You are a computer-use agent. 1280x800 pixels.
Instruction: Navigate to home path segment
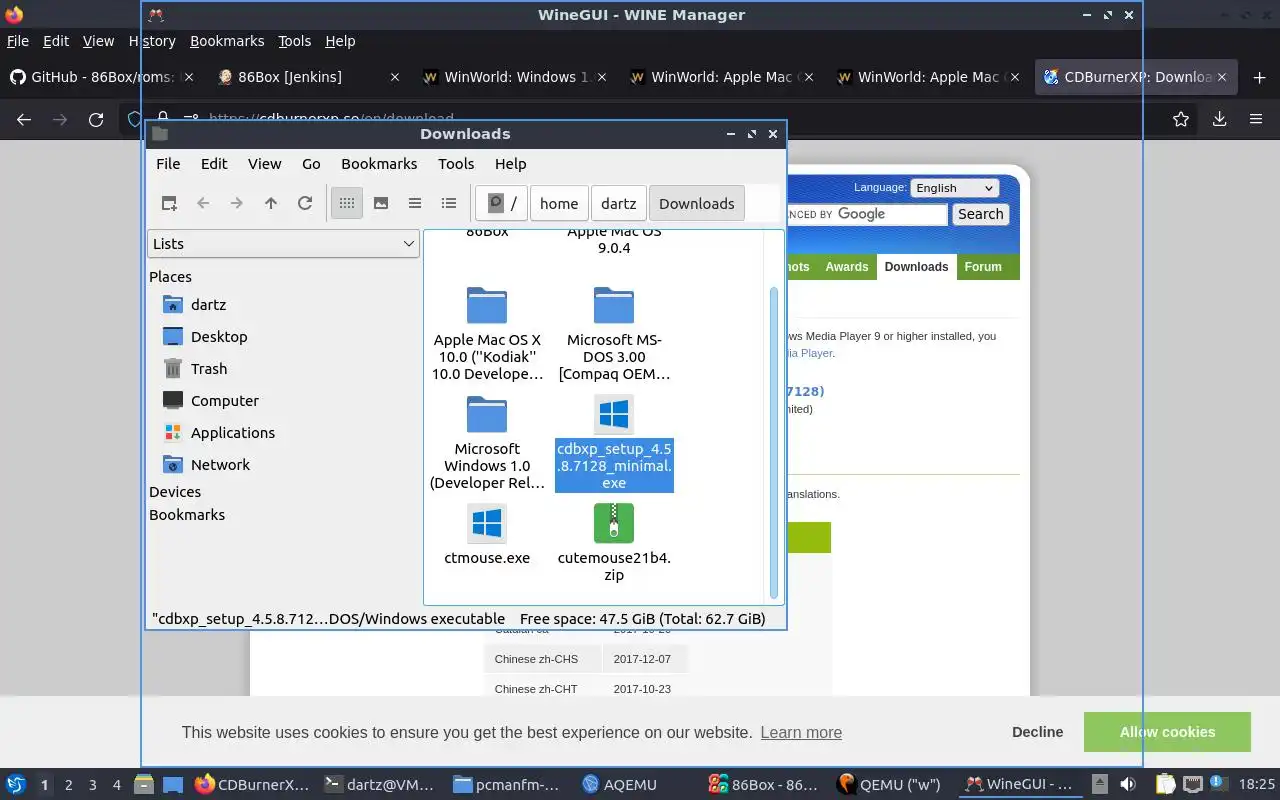point(559,203)
